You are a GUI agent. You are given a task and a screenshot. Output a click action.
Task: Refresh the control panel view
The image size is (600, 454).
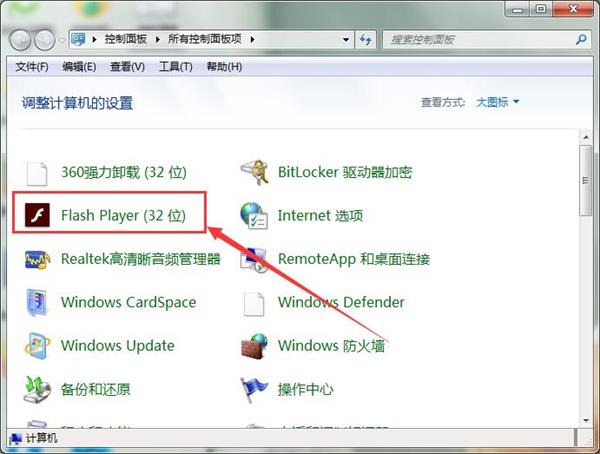point(365,39)
